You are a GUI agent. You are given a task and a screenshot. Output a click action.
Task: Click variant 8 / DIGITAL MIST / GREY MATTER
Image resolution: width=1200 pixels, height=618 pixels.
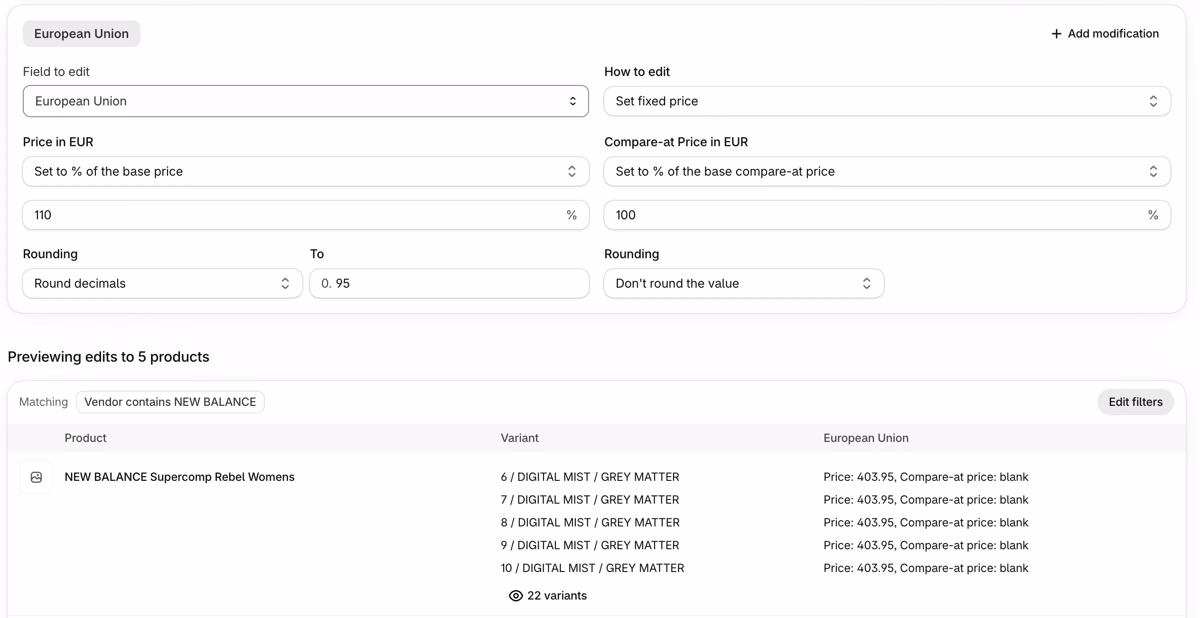click(x=590, y=523)
